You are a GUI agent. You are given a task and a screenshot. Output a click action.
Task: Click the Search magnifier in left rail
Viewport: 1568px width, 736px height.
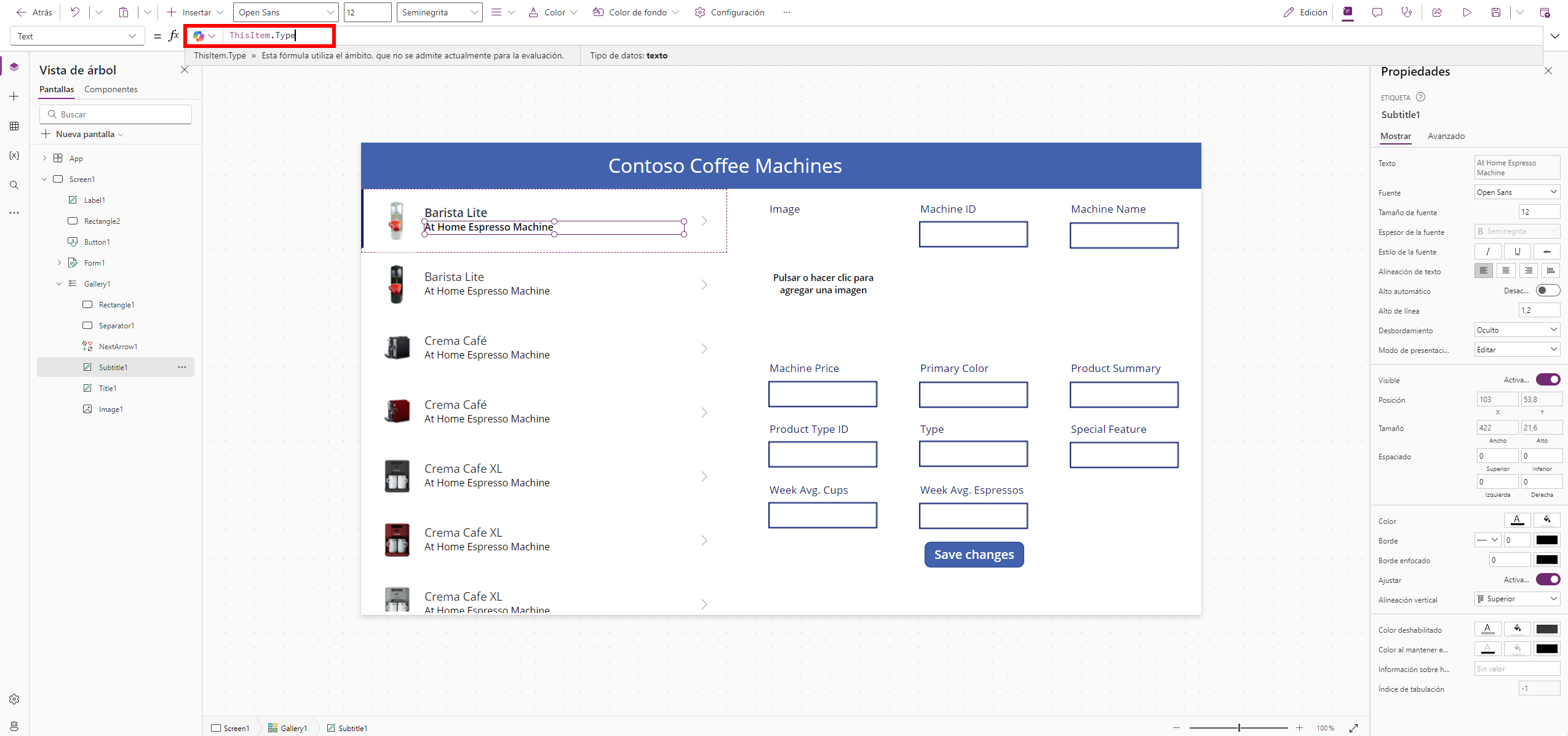tap(14, 185)
